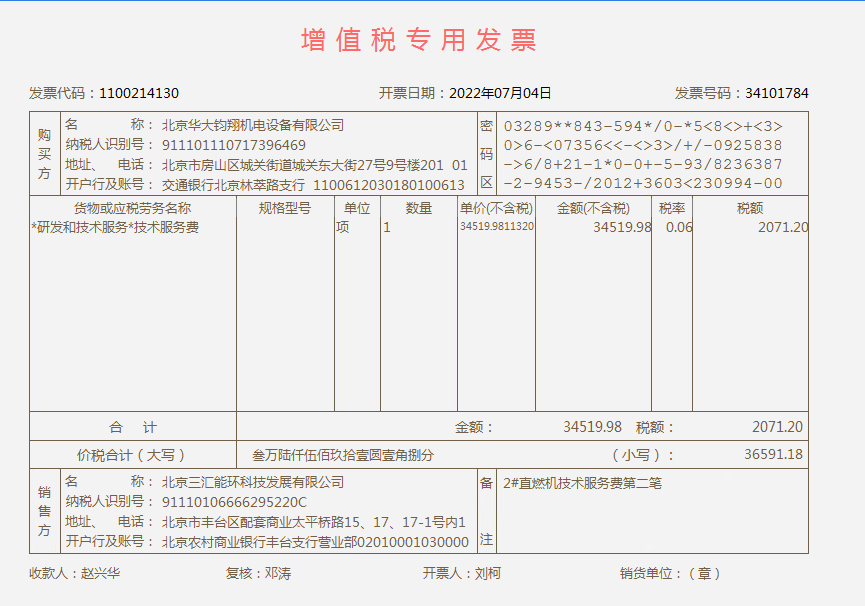Click the 规格型号 column header
Image resolution: width=865 pixels, height=606 pixels.
point(285,208)
